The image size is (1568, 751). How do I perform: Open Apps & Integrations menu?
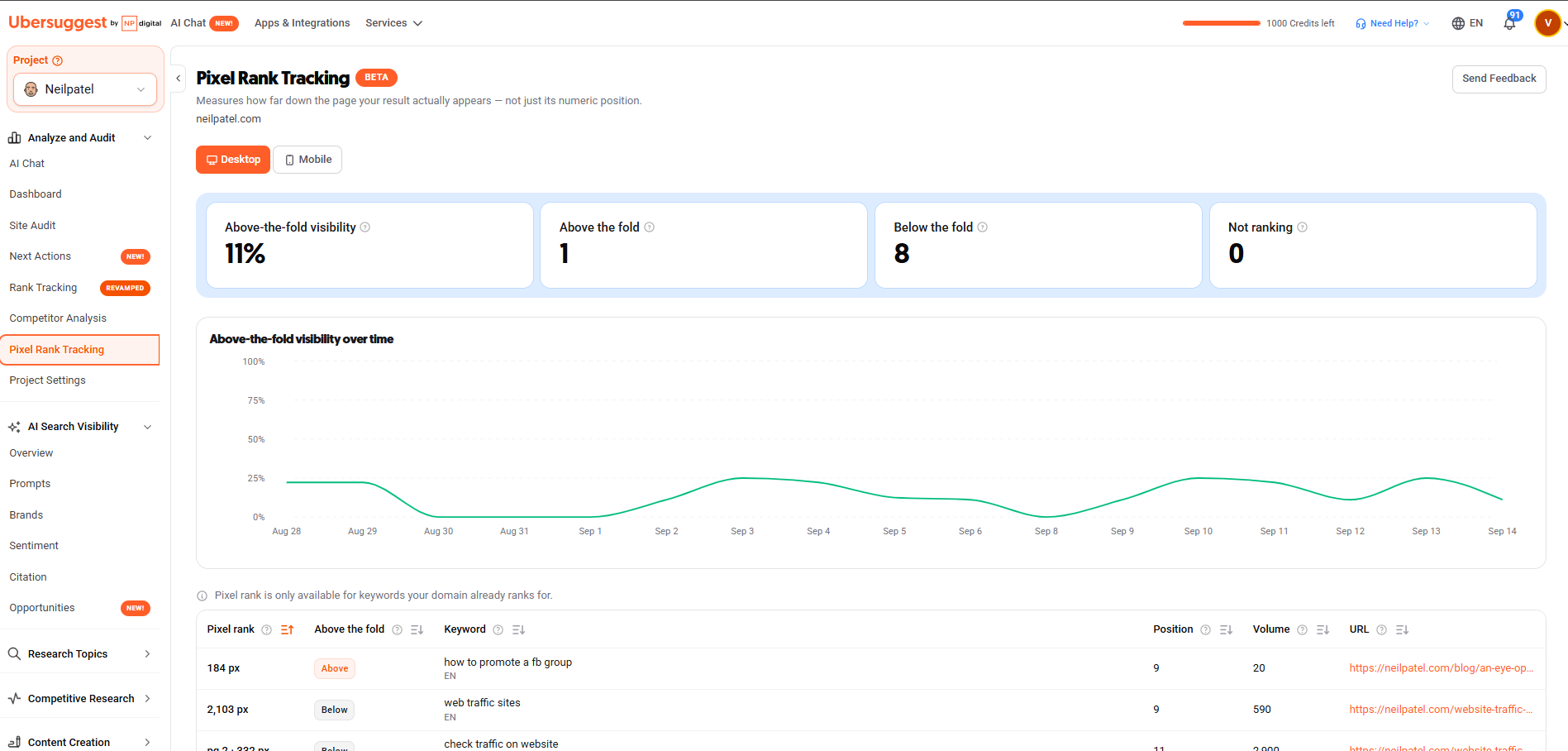tap(302, 23)
